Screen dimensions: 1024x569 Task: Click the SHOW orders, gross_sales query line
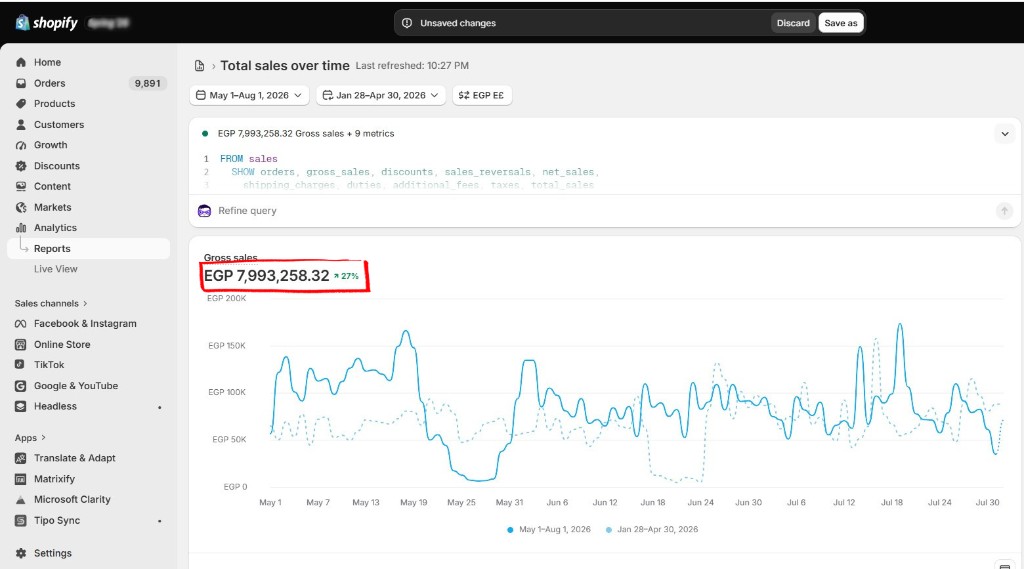click(415, 172)
